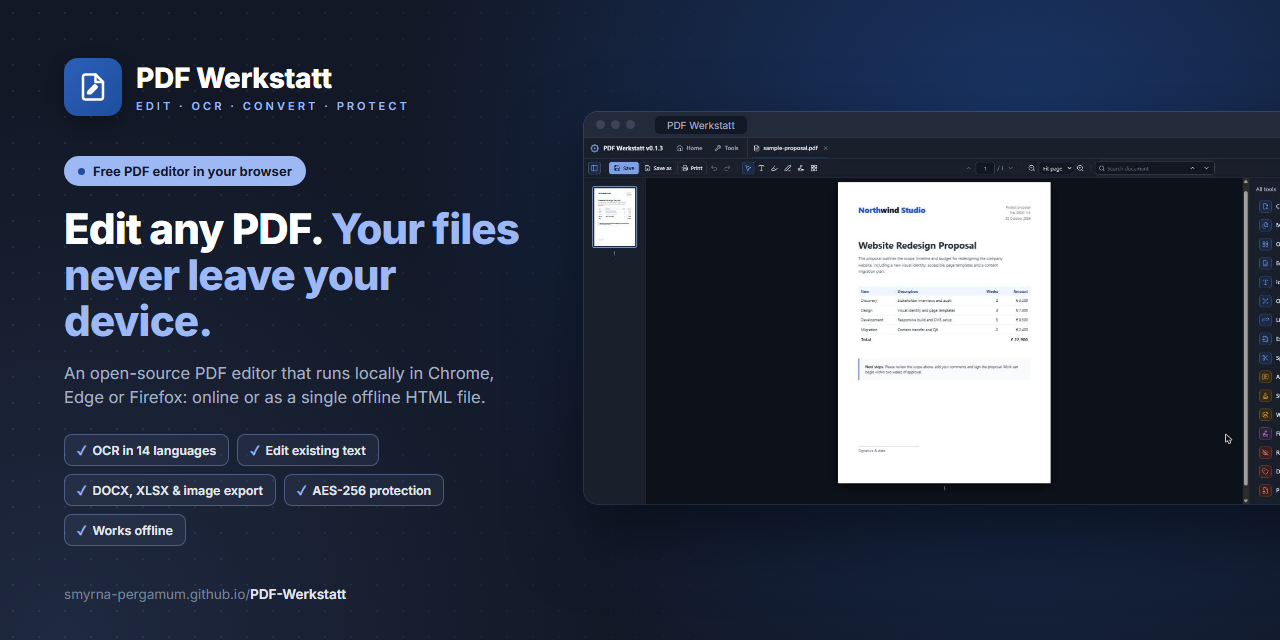Go to previous page arrow
1280x640 pixels.
968,168
